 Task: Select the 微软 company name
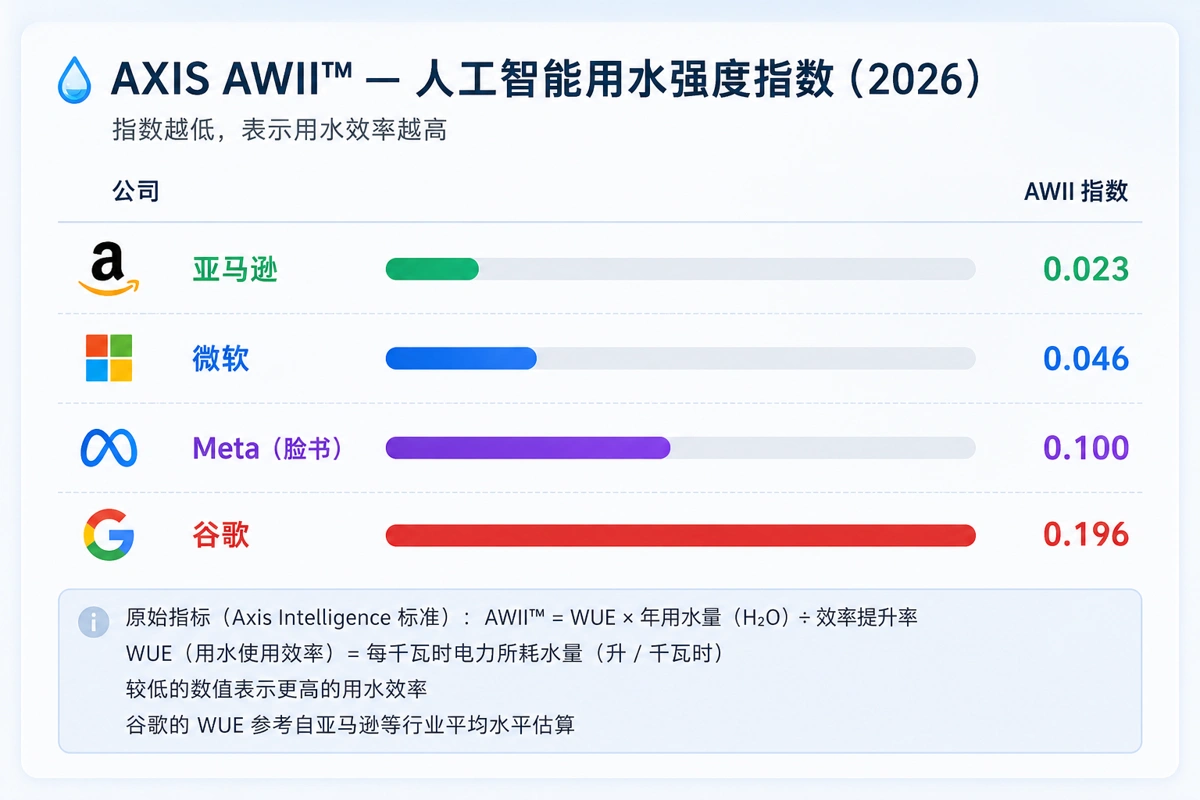pyautogui.click(x=221, y=358)
